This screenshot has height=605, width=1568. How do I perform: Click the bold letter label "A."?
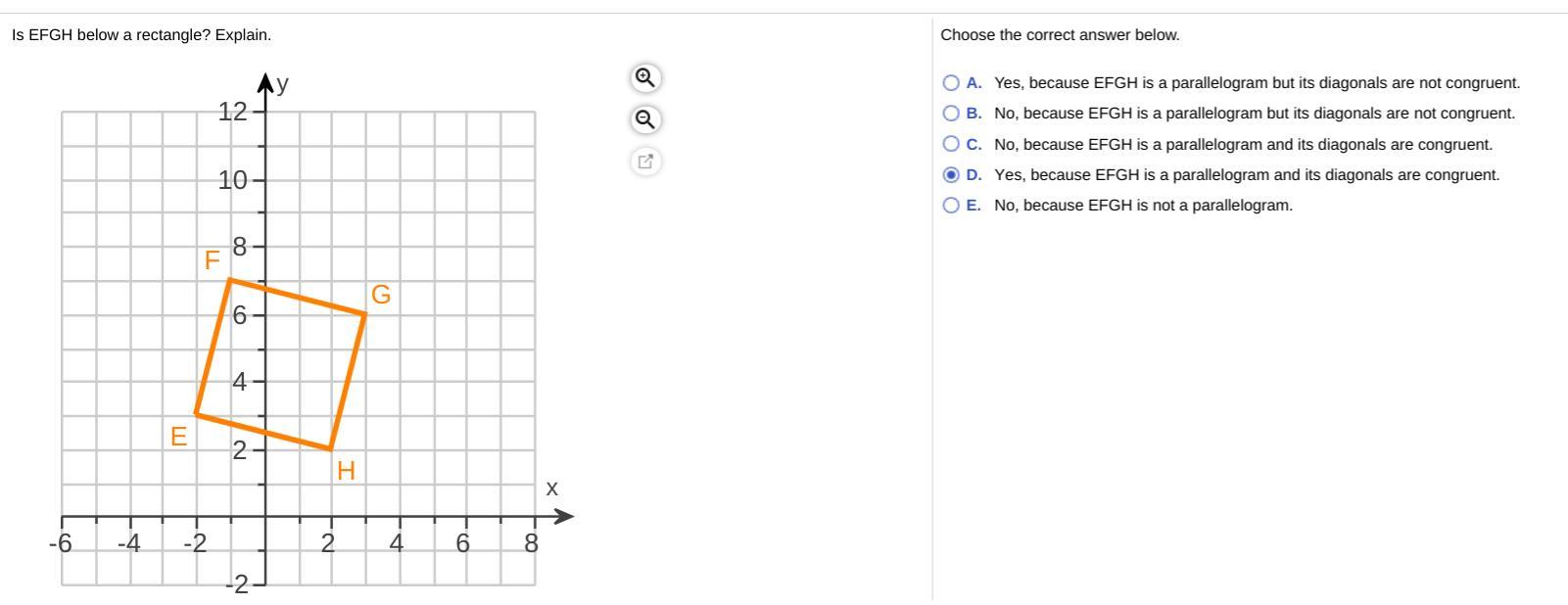(x=974, y=83)
